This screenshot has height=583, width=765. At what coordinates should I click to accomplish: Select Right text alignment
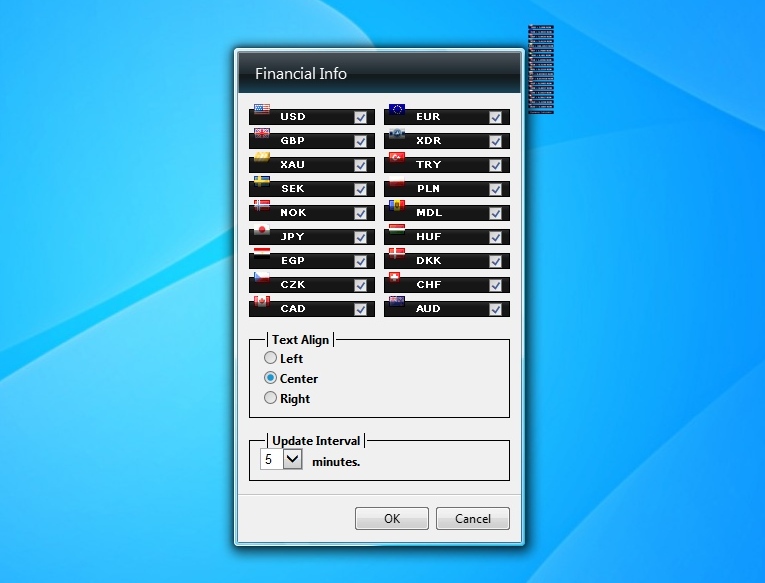point(270,398)
